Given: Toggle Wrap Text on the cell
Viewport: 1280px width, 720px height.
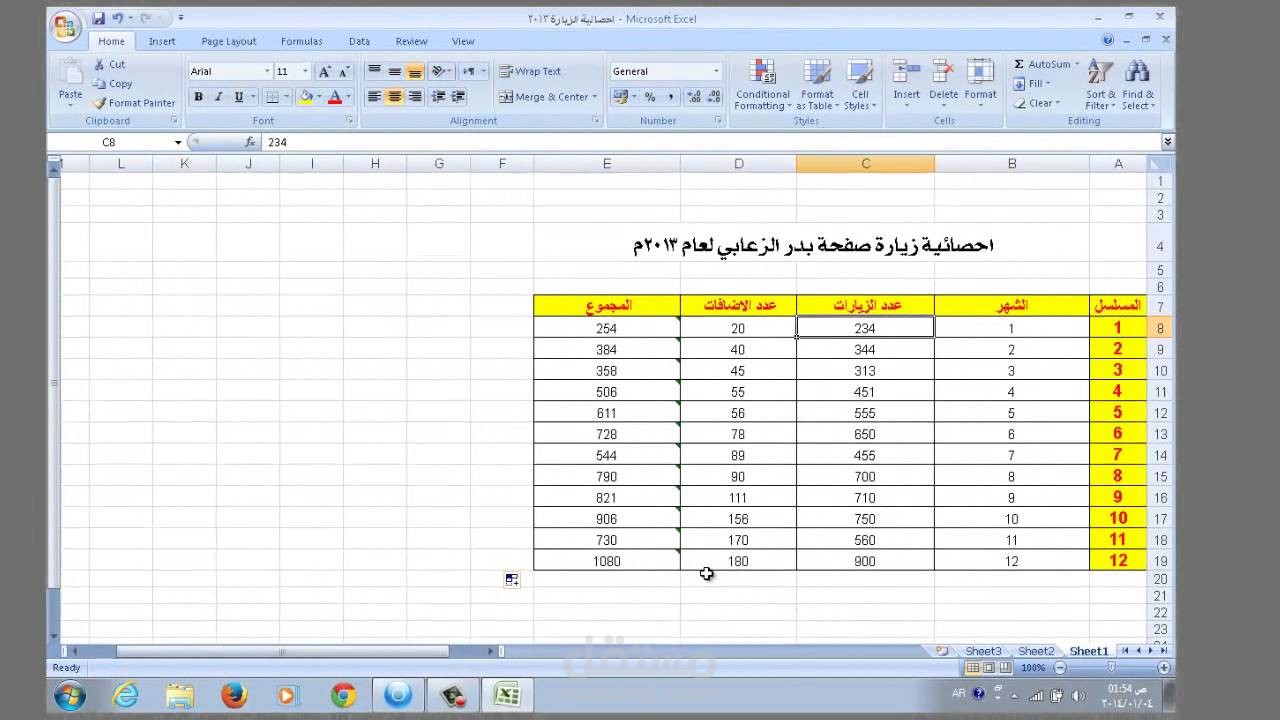Looking at the screenshot, I should 531,71.
